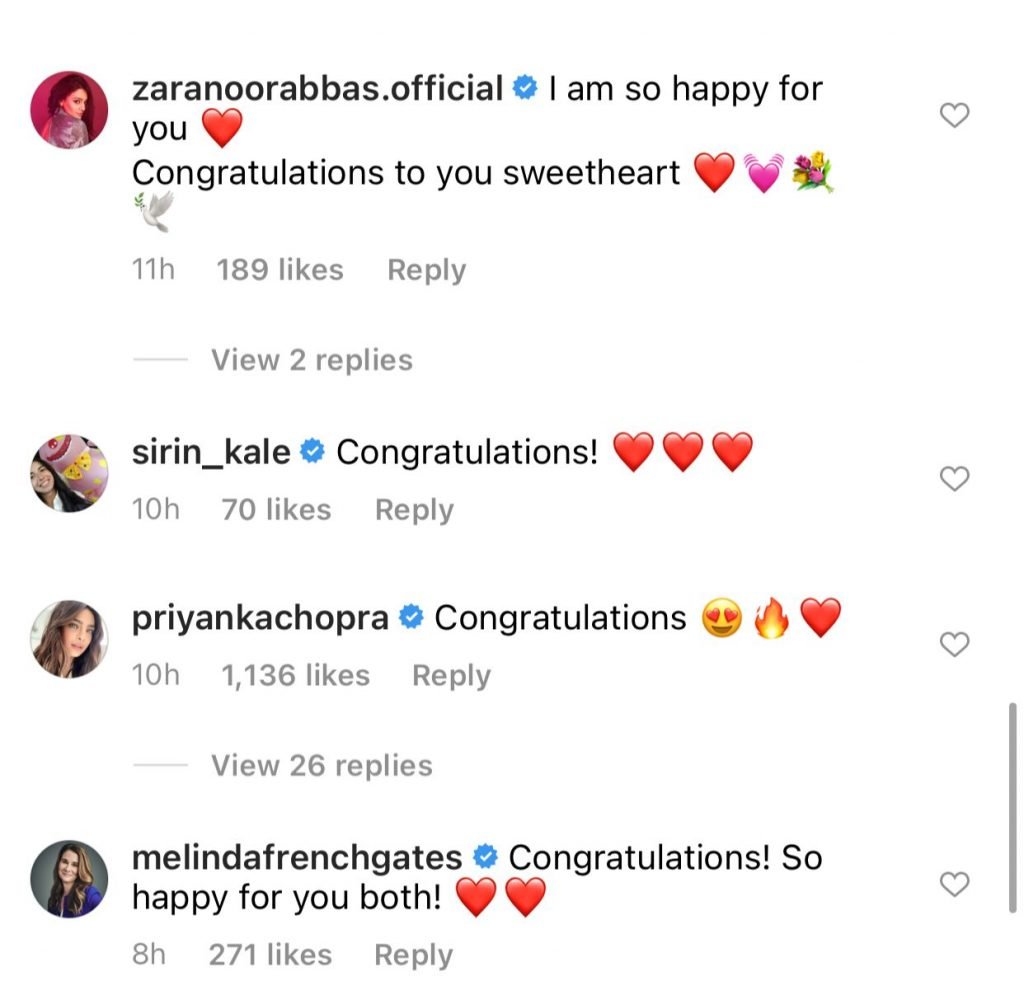Expand View 26 replies thread

(x=321, y=766)
